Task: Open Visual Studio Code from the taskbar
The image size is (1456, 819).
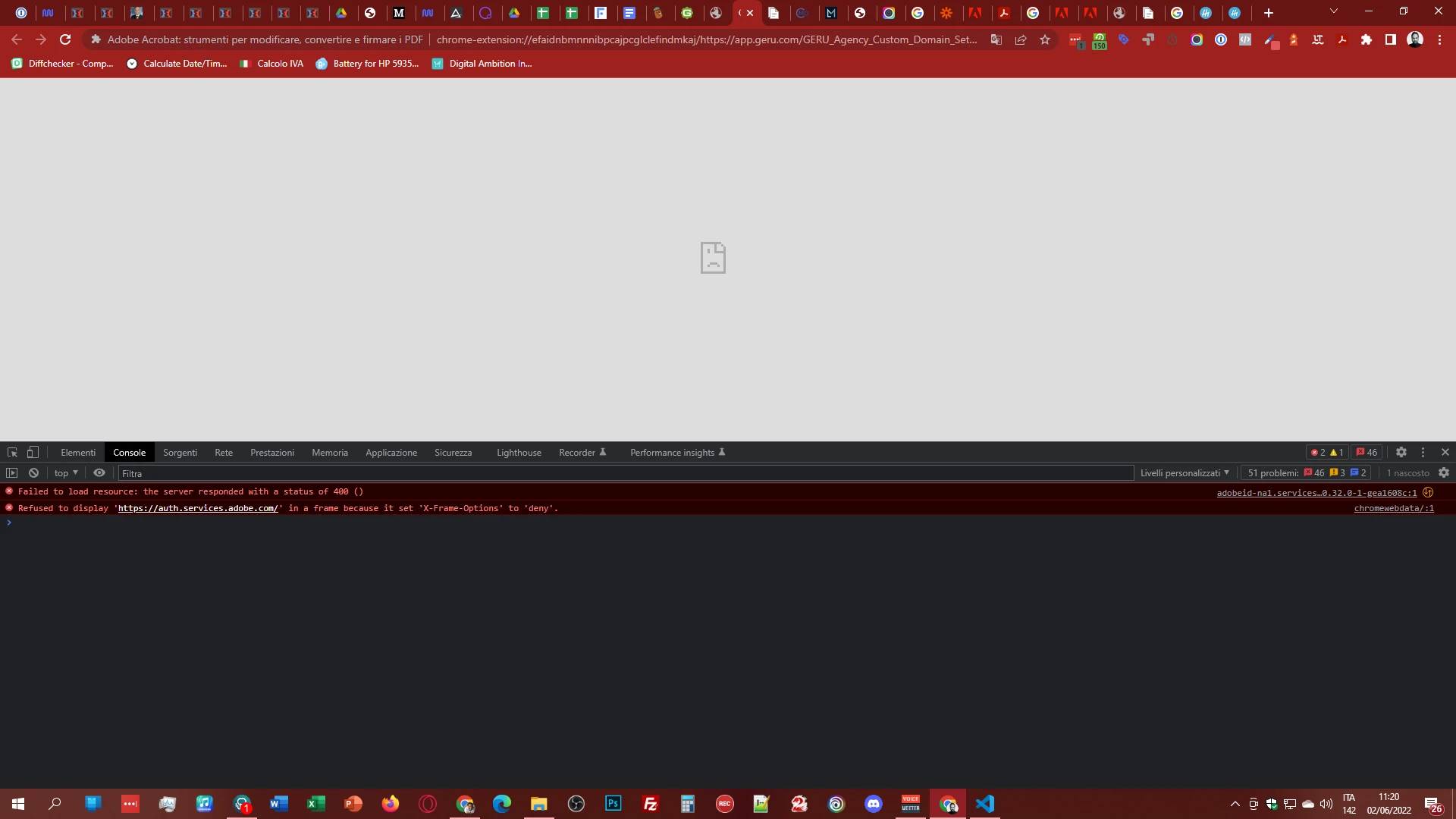Action: point(984,804)
